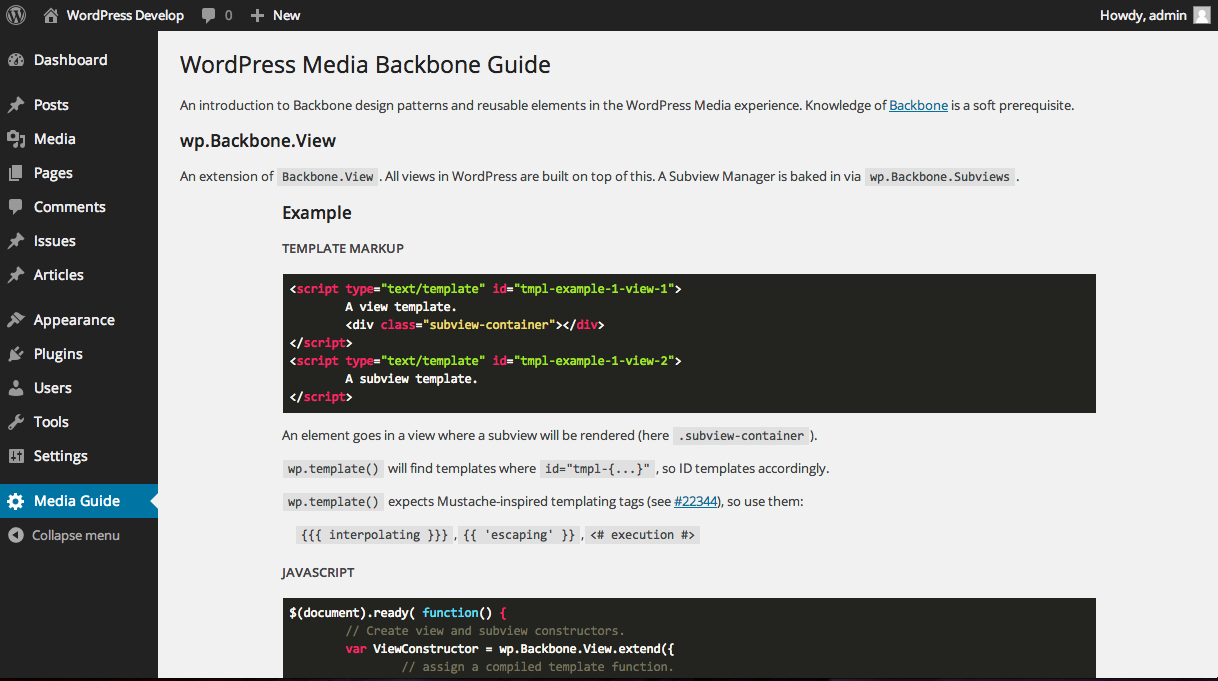Screen dimensions: 1218x681
Task: Click the $(document).ready code line
Action: 399,612
